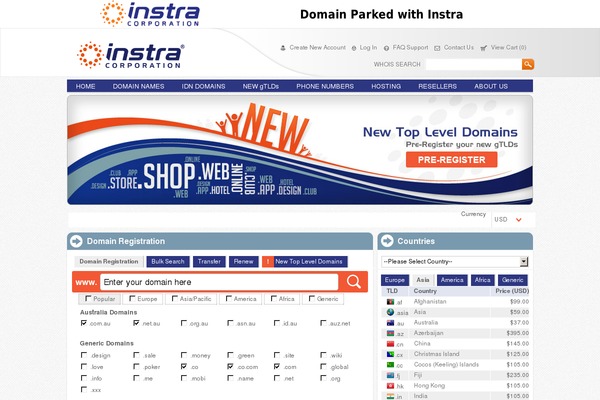Viewport: 600px width, 400px height.
Task: Click the Afghanistan flag icon
Action: click(x=390, y=302)
